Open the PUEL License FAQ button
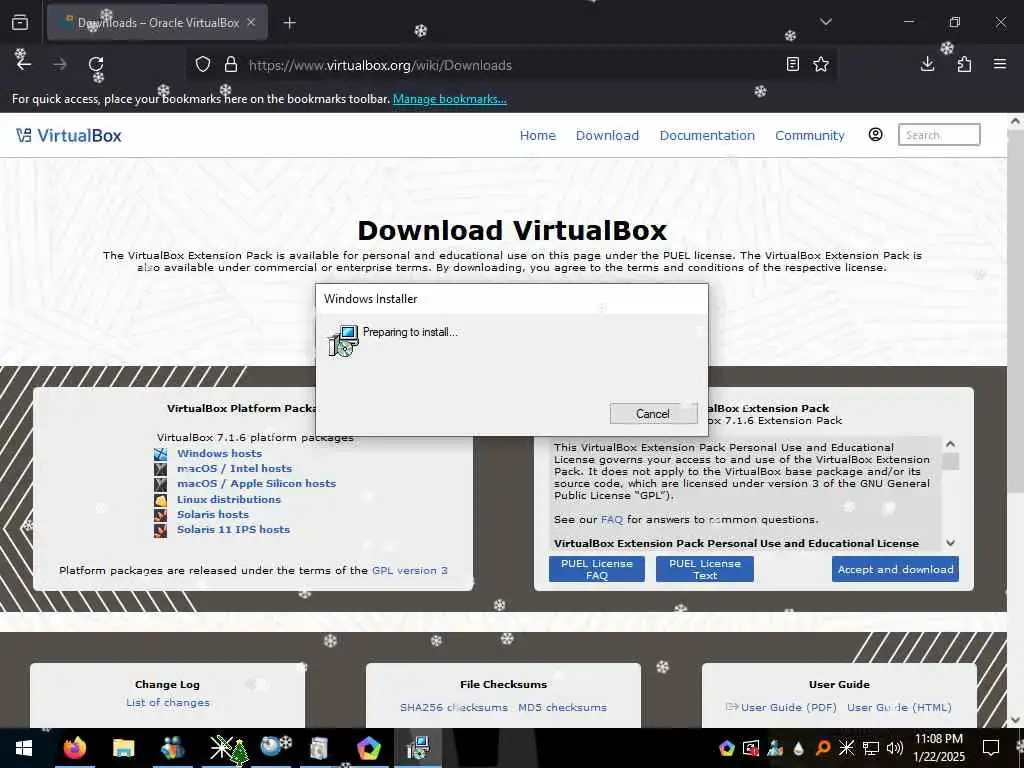Image resolution: width=1024 pixels, height=768 pixels. click(x=597, y=569)
